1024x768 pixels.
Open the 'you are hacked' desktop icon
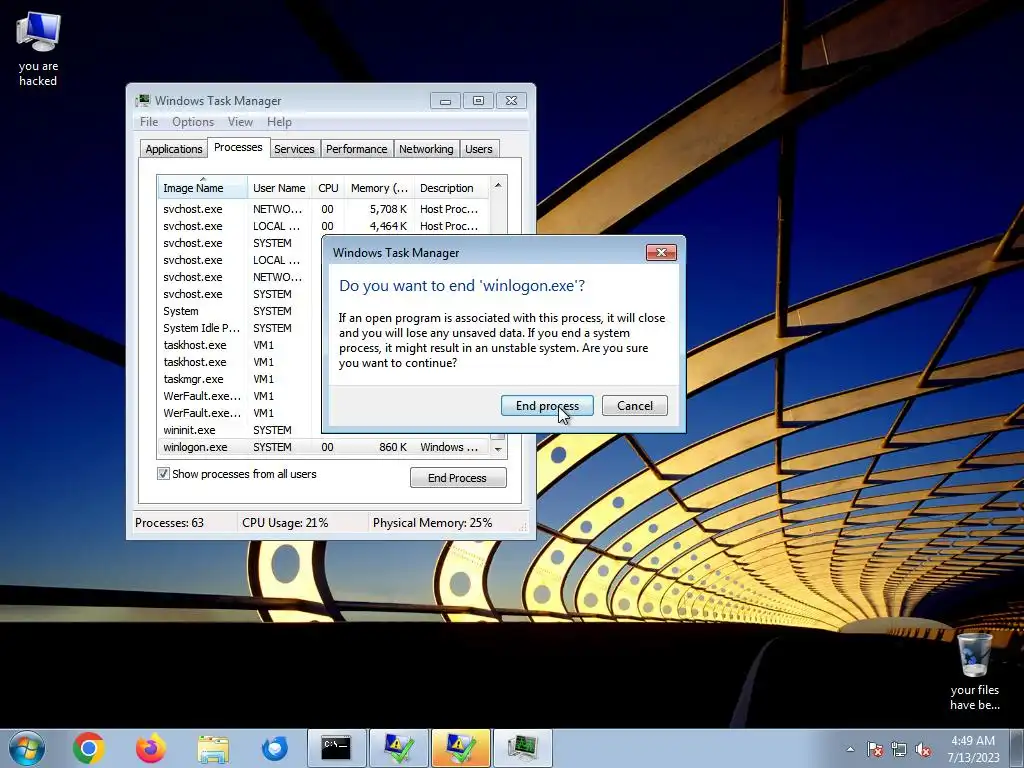click(x=38, y=49)
